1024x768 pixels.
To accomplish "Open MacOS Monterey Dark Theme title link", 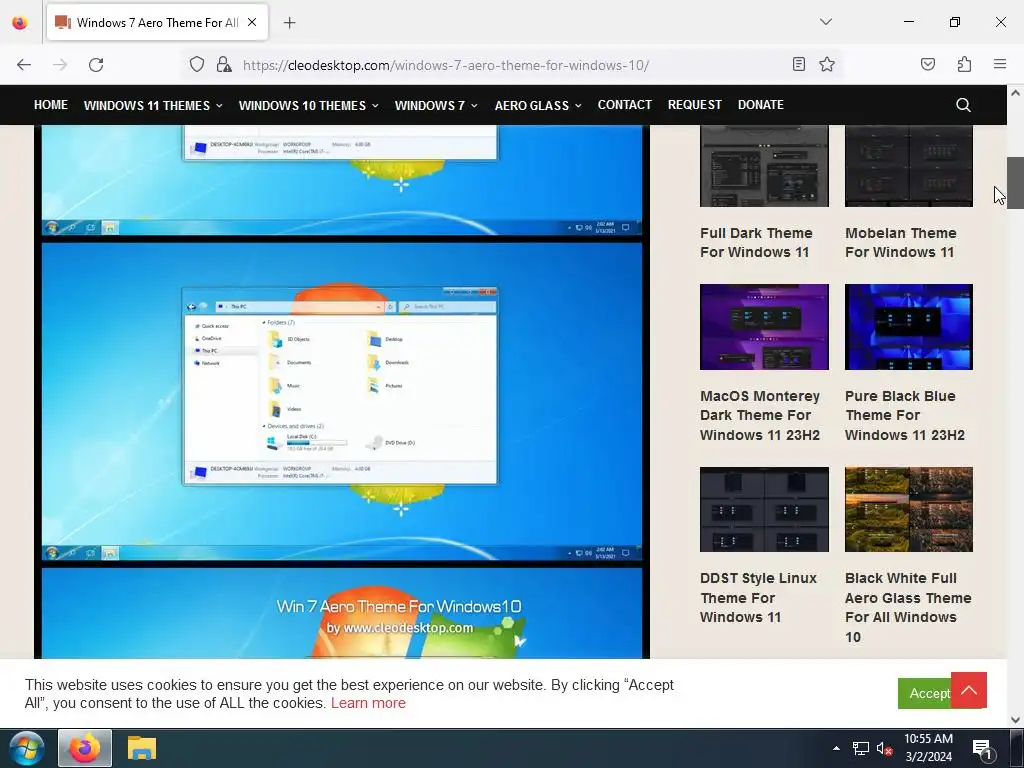I will coord(760,415).
